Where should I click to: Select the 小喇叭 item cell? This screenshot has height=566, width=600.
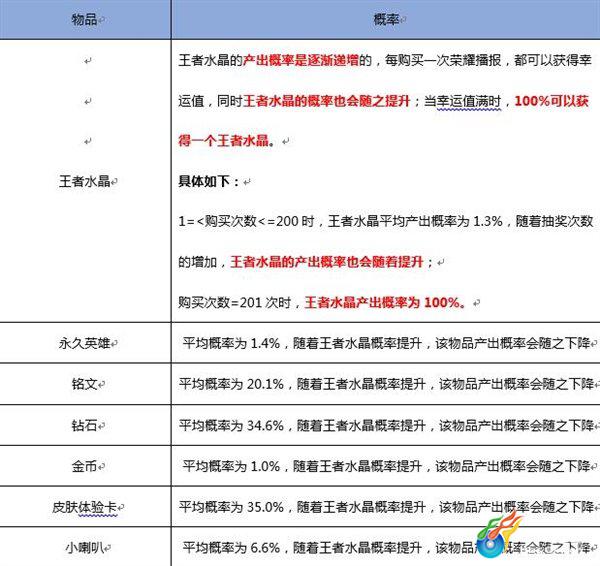coord(85,548)
